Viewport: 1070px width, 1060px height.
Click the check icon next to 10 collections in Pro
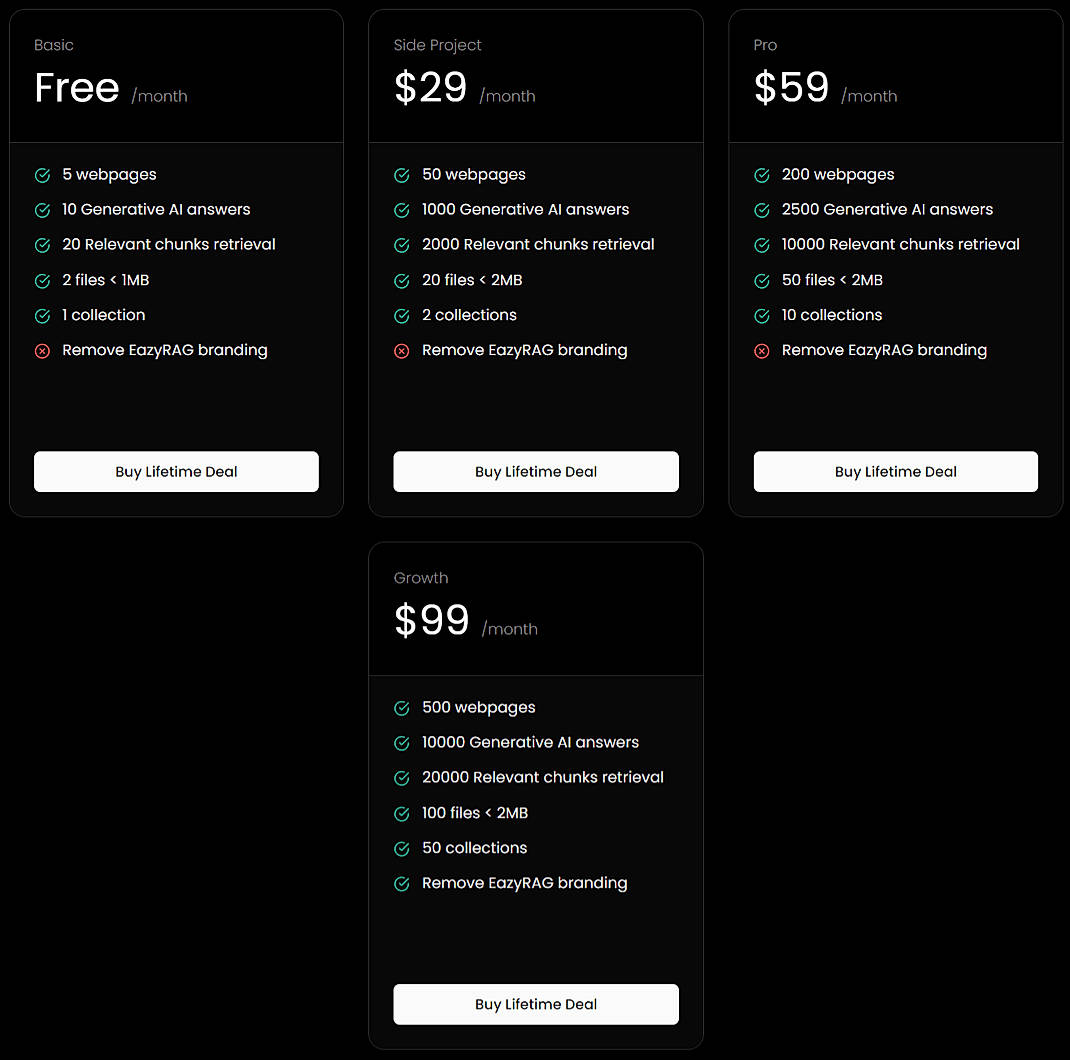pos(761,315)
